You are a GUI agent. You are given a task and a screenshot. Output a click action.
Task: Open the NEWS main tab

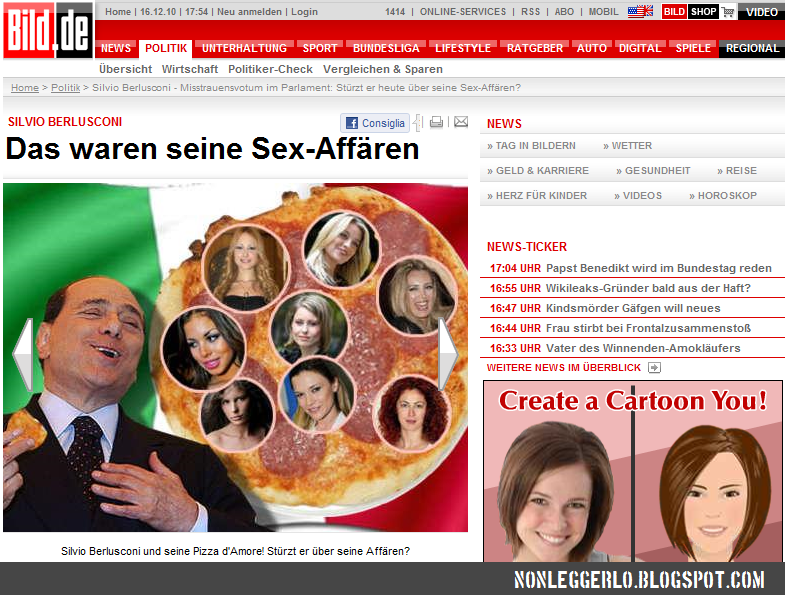point(116,49)
